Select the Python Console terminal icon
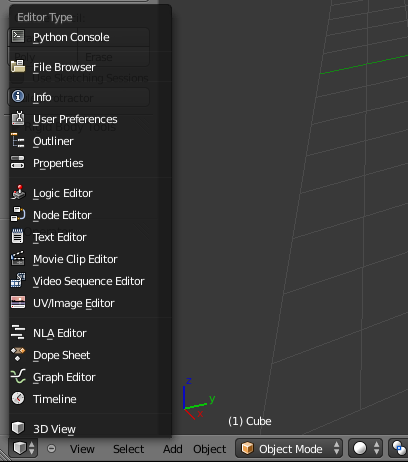 [18, 36]
